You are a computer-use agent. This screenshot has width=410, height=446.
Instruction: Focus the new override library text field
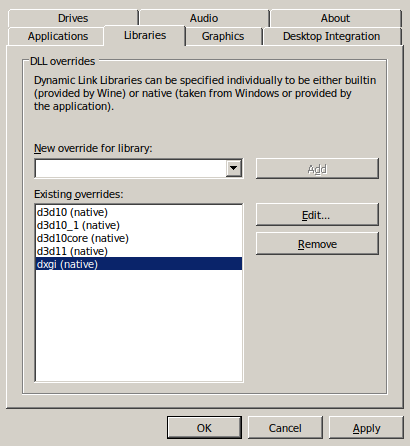[x=131, y=168]
